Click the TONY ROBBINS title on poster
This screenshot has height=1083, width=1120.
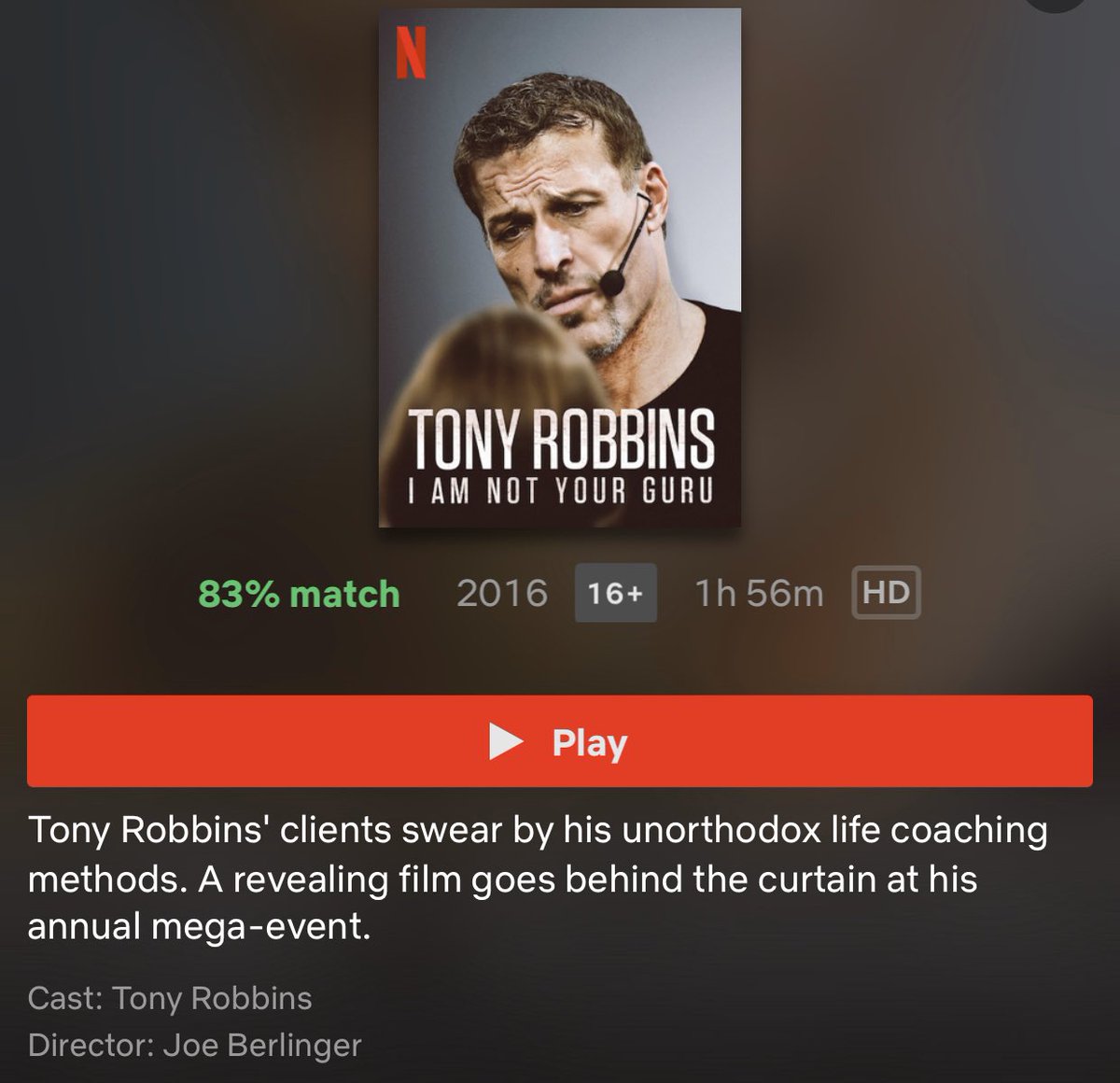tap(560, 440)
